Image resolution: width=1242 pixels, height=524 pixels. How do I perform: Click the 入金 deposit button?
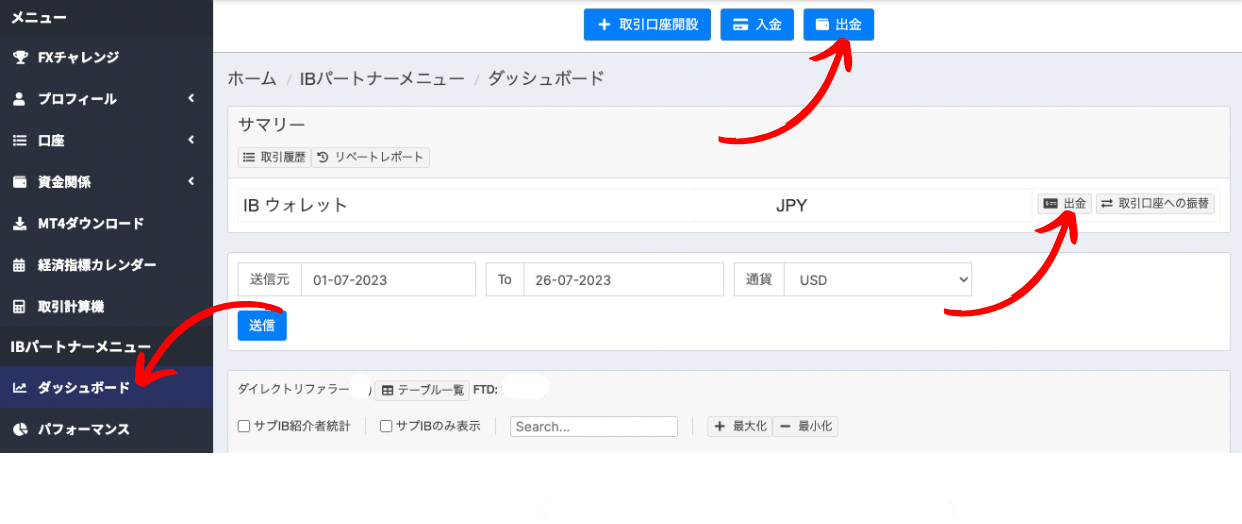pos(757,24)
